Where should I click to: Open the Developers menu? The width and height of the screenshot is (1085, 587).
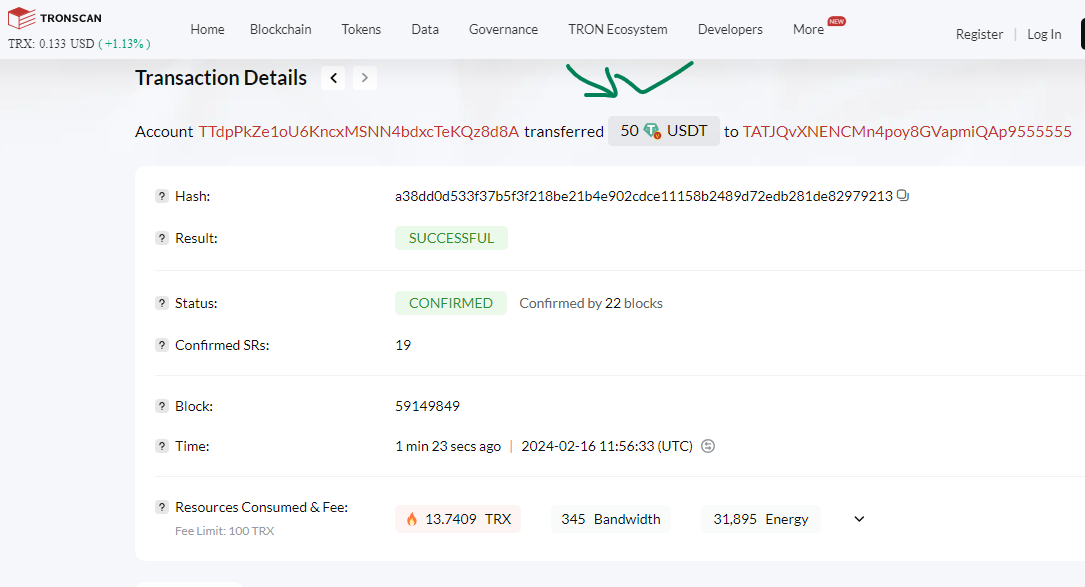point(730,29)
